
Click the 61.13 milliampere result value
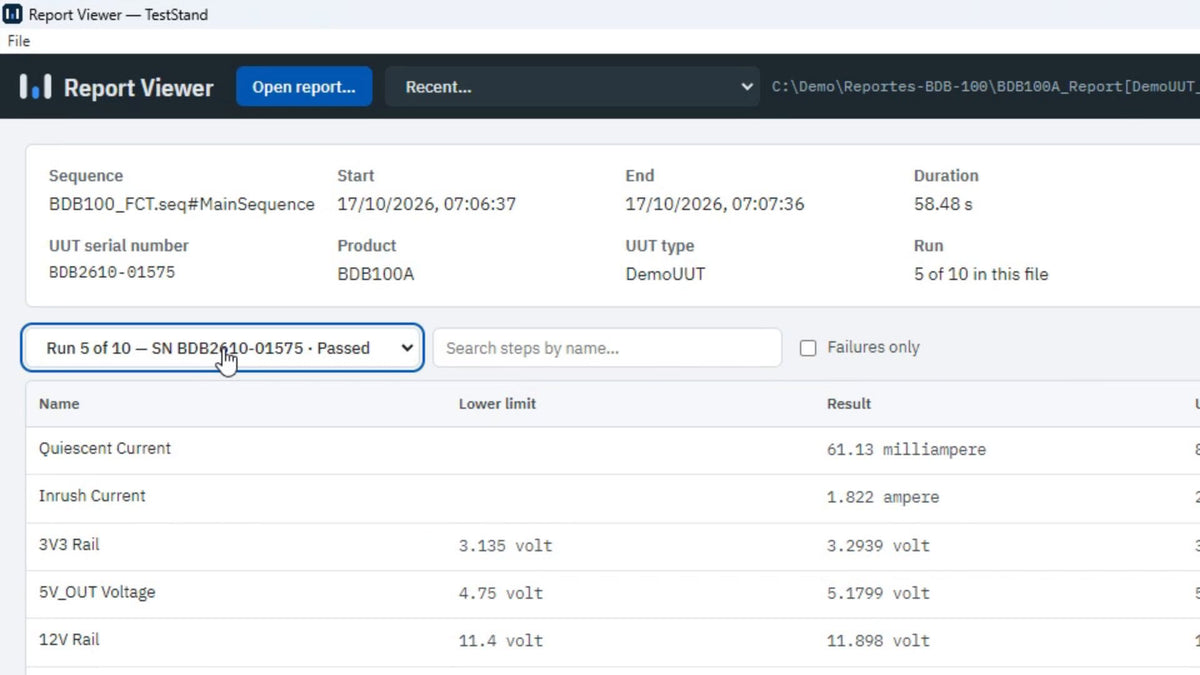(x=906, y=450)
